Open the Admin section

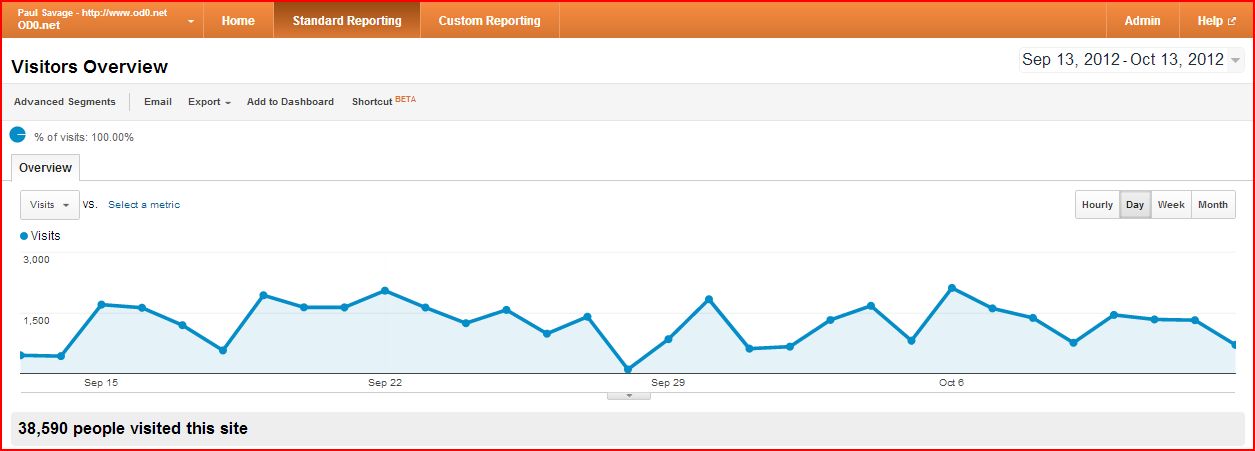1142,20
